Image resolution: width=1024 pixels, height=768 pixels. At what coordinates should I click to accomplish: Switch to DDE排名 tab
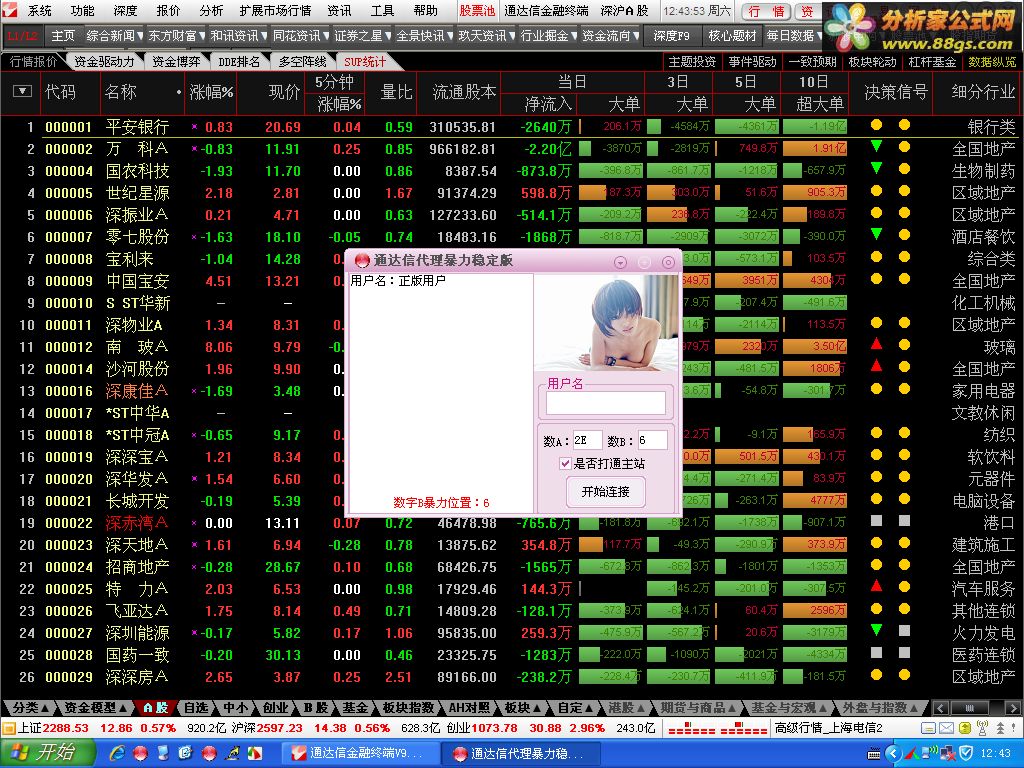click(x=239, y=61)
